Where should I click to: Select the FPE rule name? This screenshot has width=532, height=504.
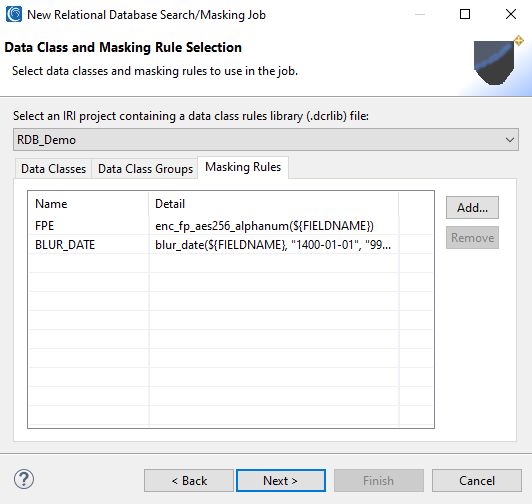pyautogui.click(x=44, y=226)
